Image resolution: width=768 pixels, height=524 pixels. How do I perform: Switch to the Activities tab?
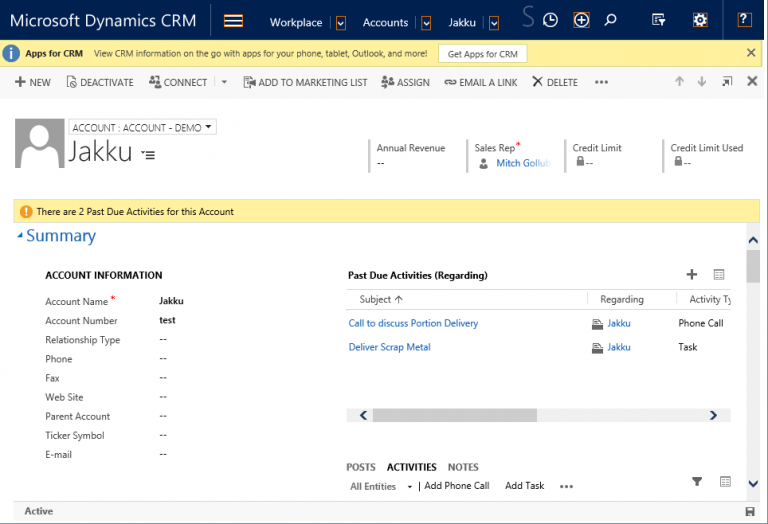[411, 467]
